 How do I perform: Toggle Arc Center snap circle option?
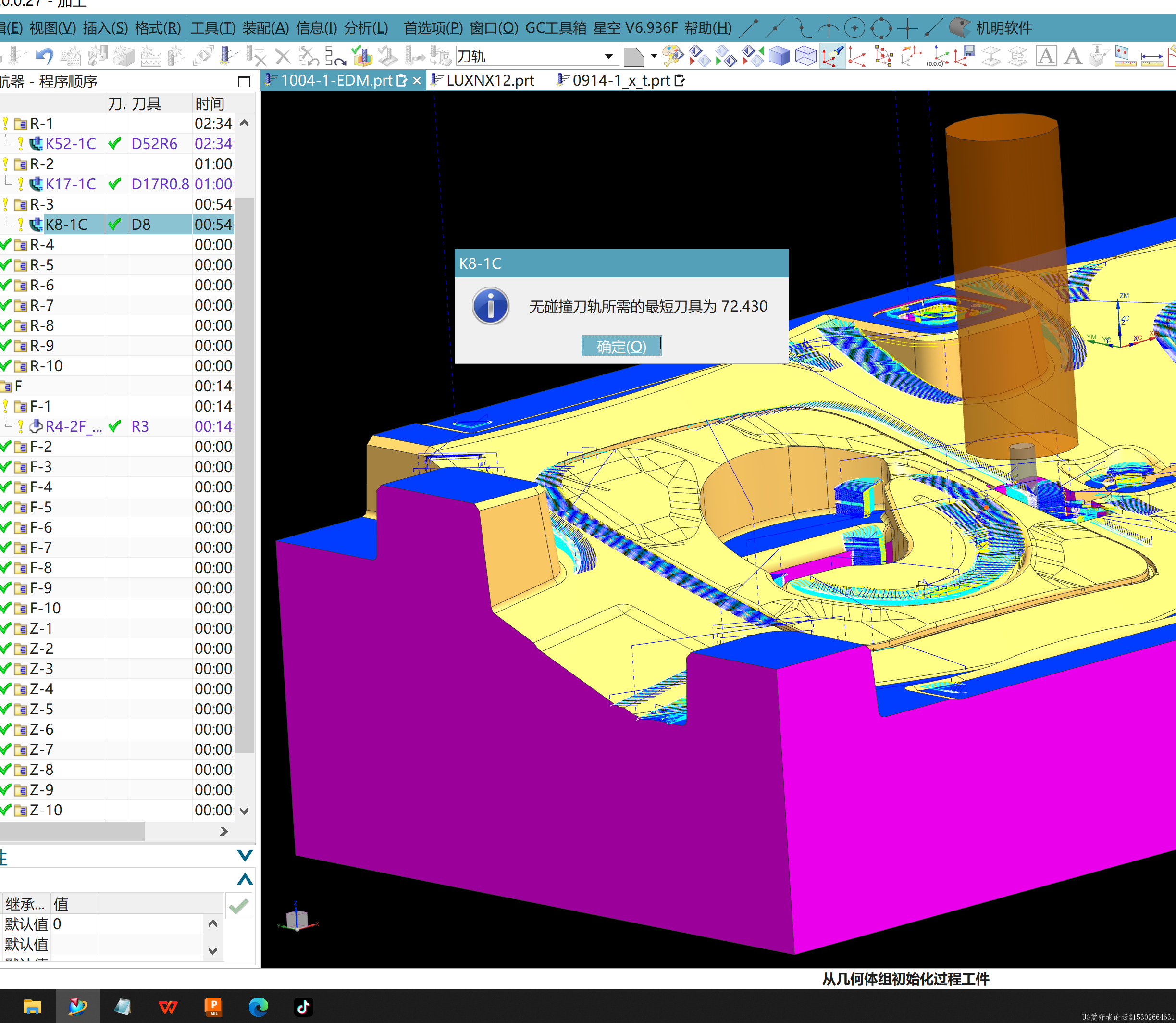(x=854, y=27)
